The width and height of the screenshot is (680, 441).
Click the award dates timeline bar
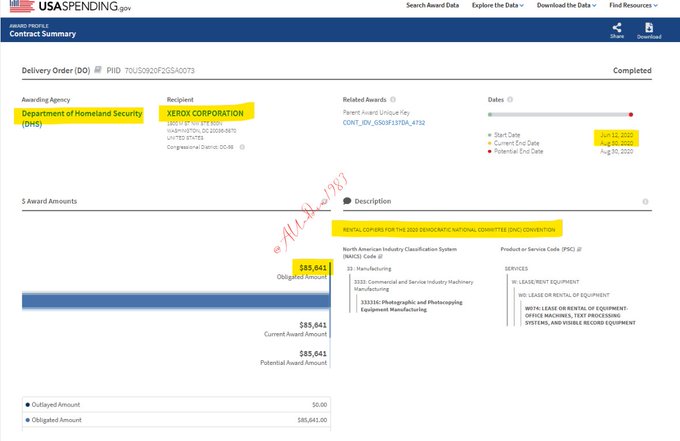pos(559,115)
